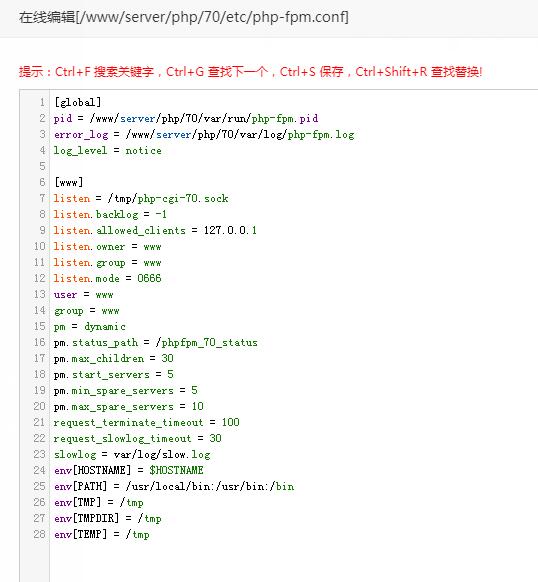This screenshot has height=582, width=538.
Task: Click the log_level = notice line
Action: 108,150
